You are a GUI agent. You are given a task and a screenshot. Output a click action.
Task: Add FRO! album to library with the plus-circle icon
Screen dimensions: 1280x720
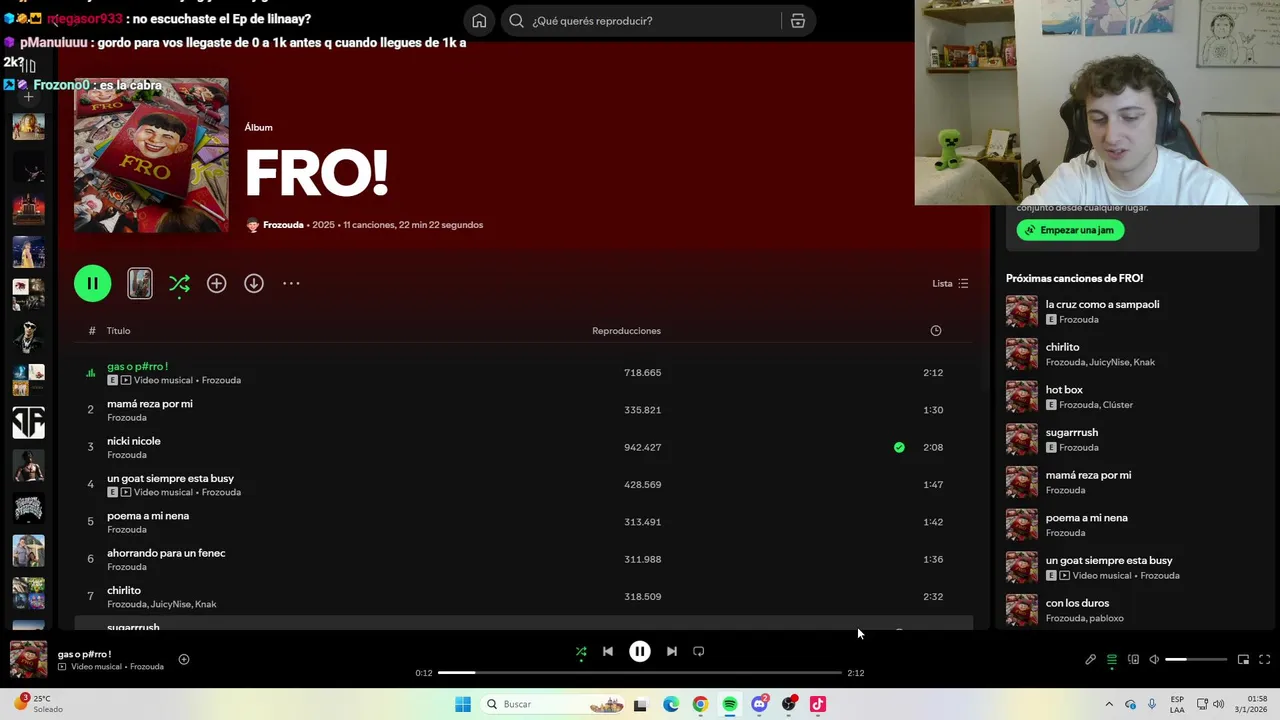coord(216,284)
